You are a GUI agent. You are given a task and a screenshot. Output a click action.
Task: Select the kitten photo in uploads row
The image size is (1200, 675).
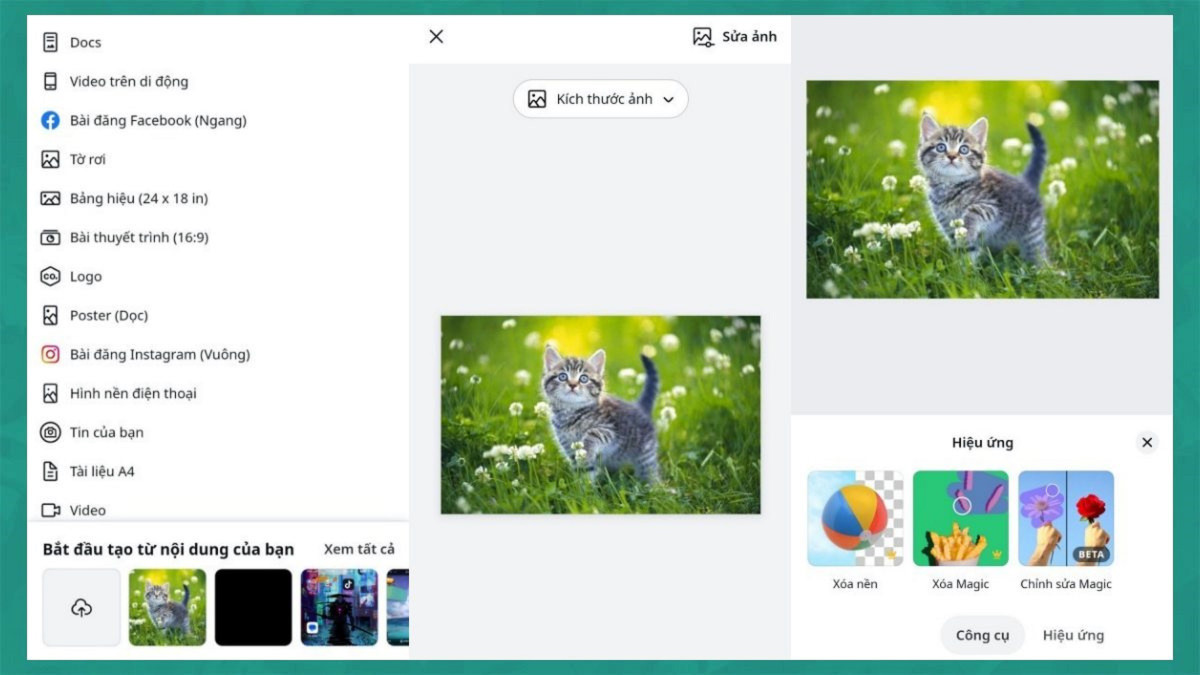(167, 607)
